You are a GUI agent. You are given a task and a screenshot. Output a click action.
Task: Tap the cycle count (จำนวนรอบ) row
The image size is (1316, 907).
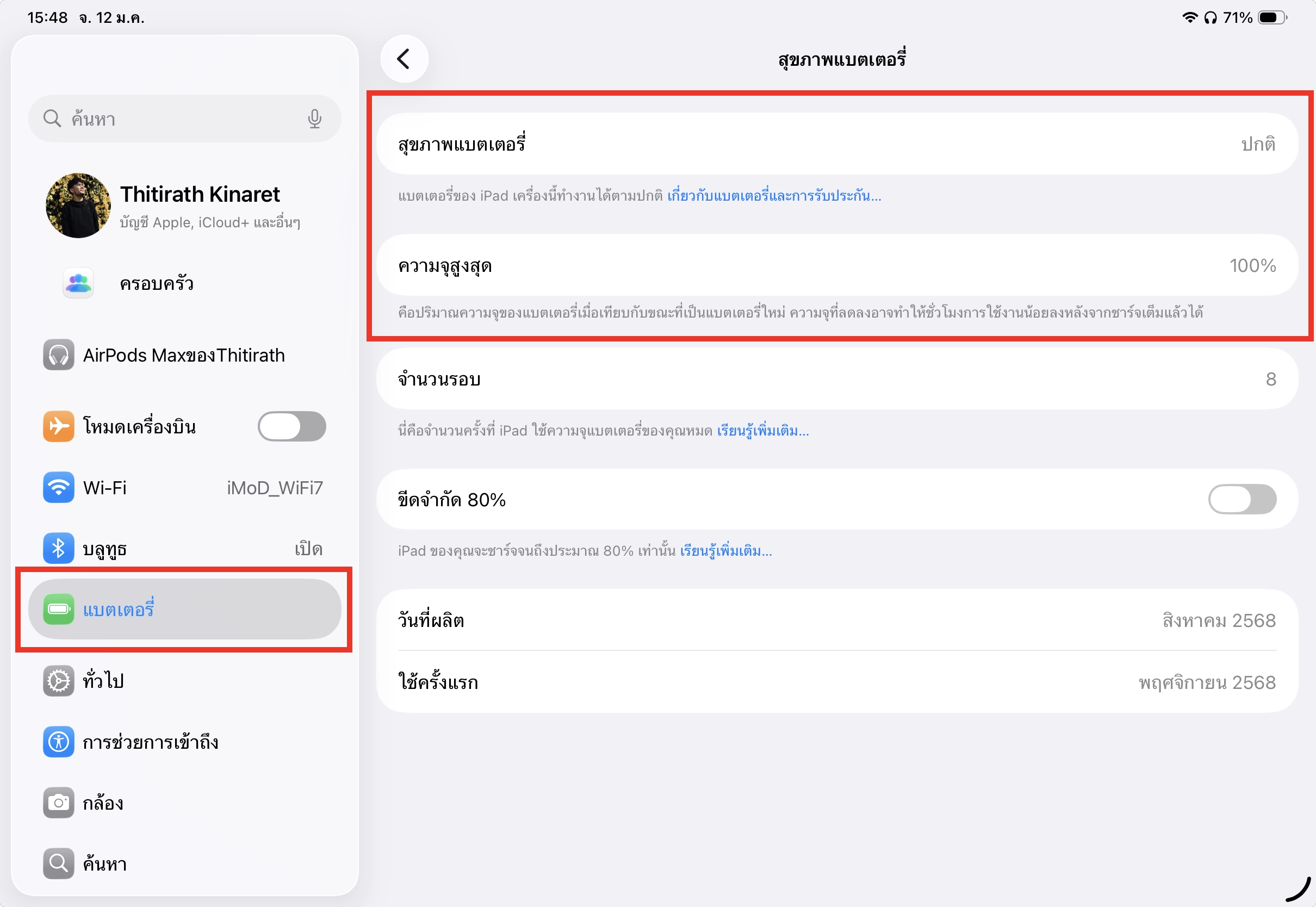pos(836,379)
